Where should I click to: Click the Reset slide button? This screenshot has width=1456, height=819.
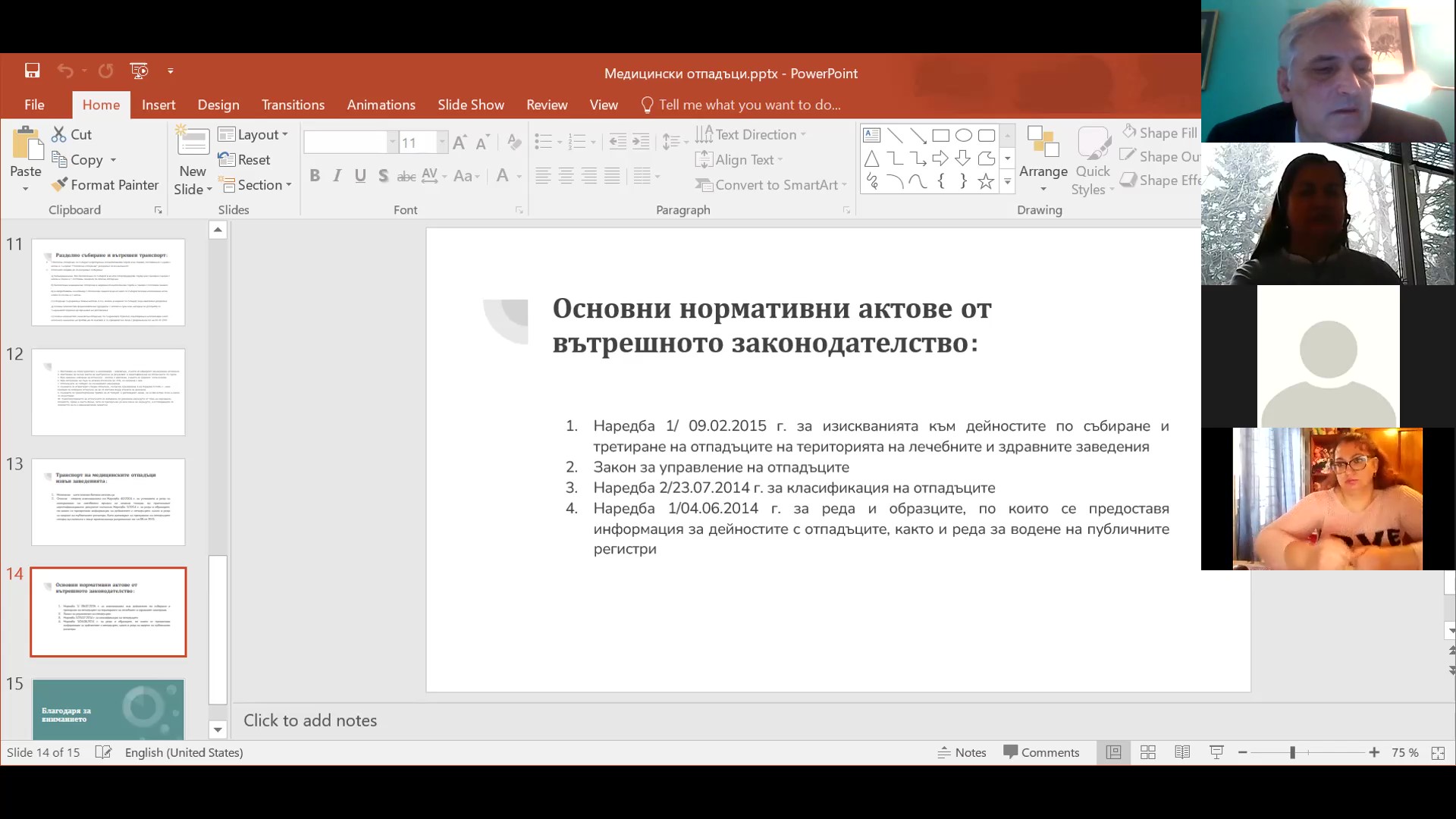coord(245,159)
